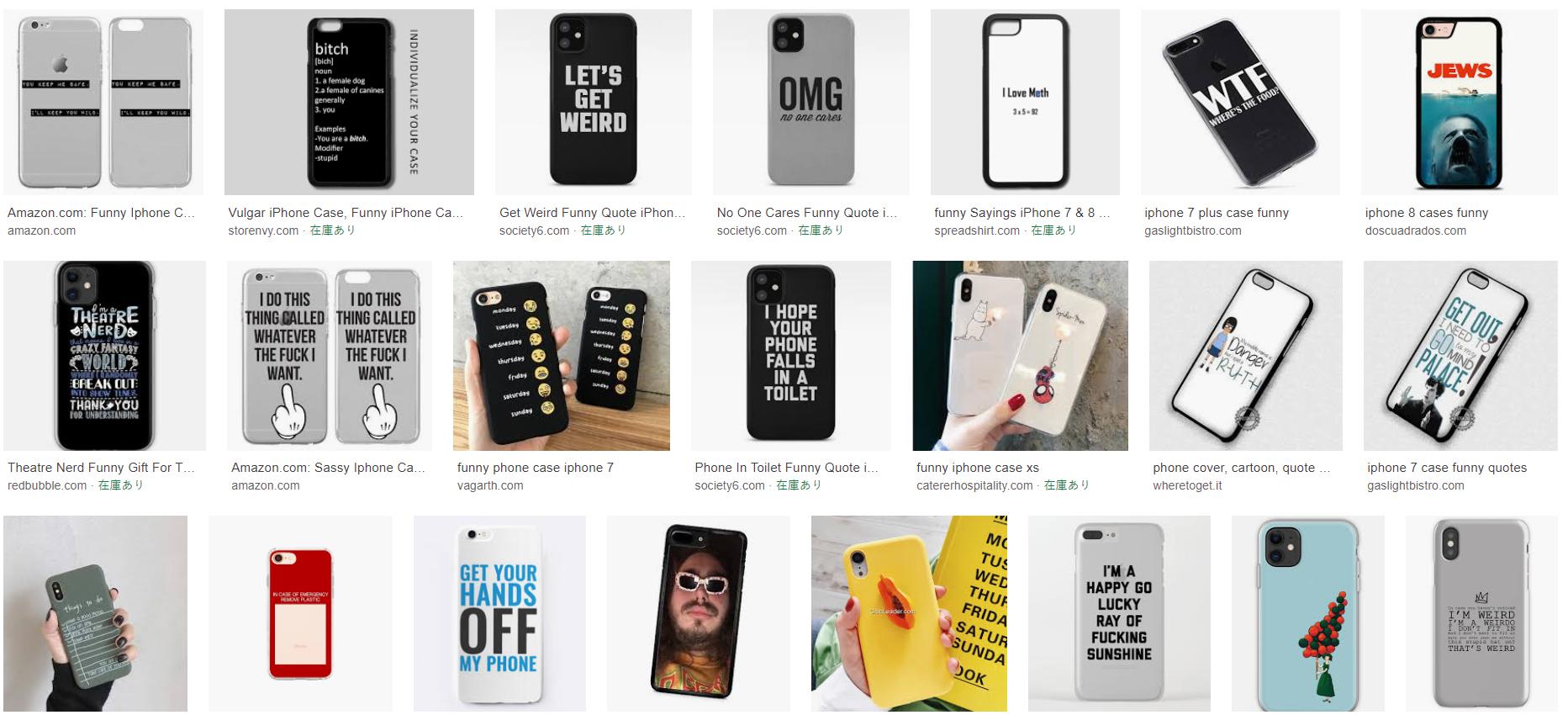The height and width of the screenshot is (715, 1568).
Task: Select the emoji weekdays black case photo
Action: [x=561, y=356]
